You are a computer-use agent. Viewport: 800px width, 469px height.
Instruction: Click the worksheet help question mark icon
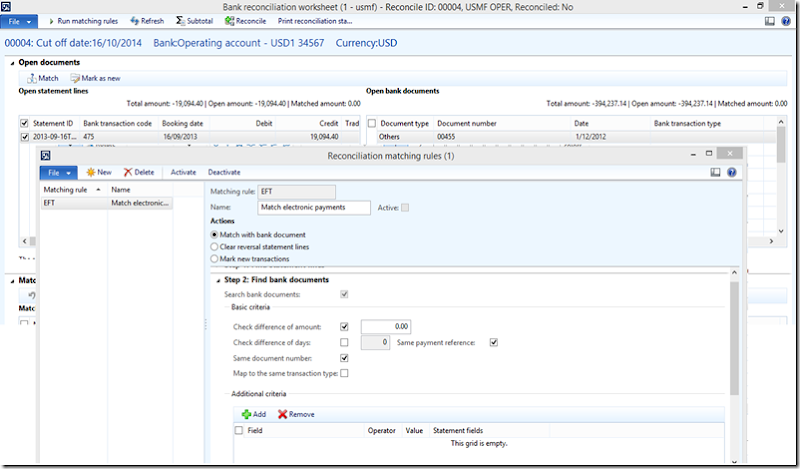click(x=786, y=21)
